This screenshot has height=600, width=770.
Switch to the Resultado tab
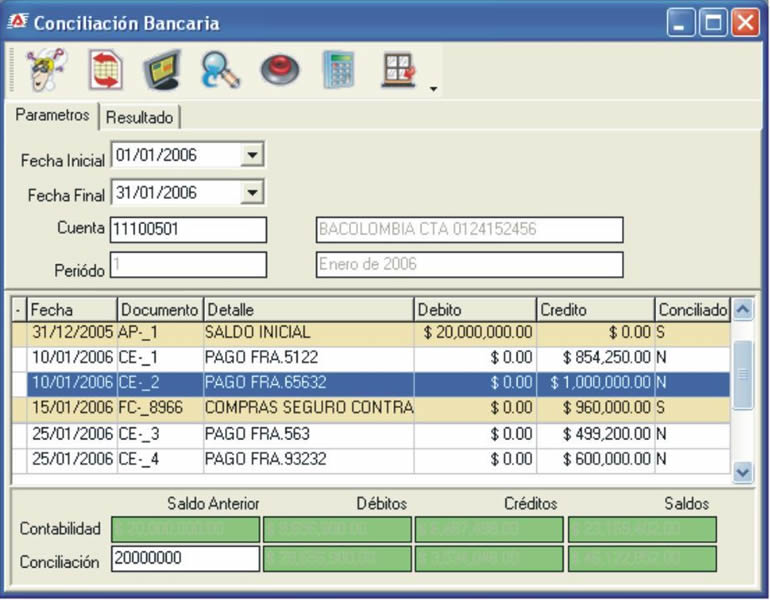[139, 117]
